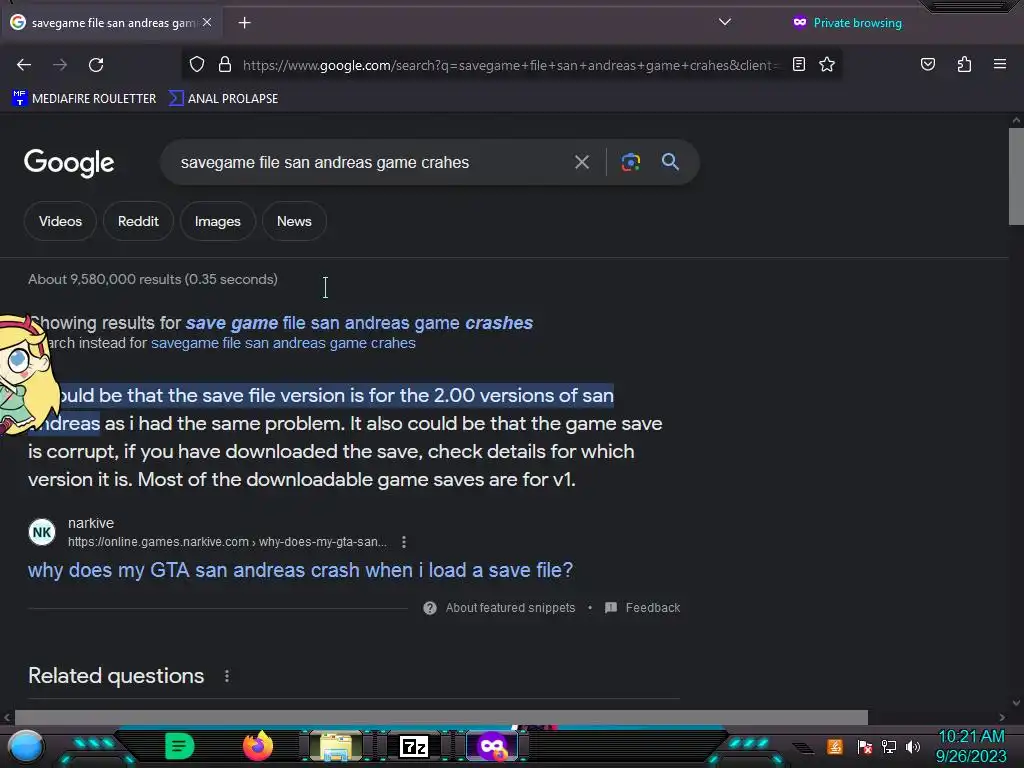Click the vertical scrollbar thumb
The image size is (1024, 768).
pyautogui.click(x=1016, y=176)
